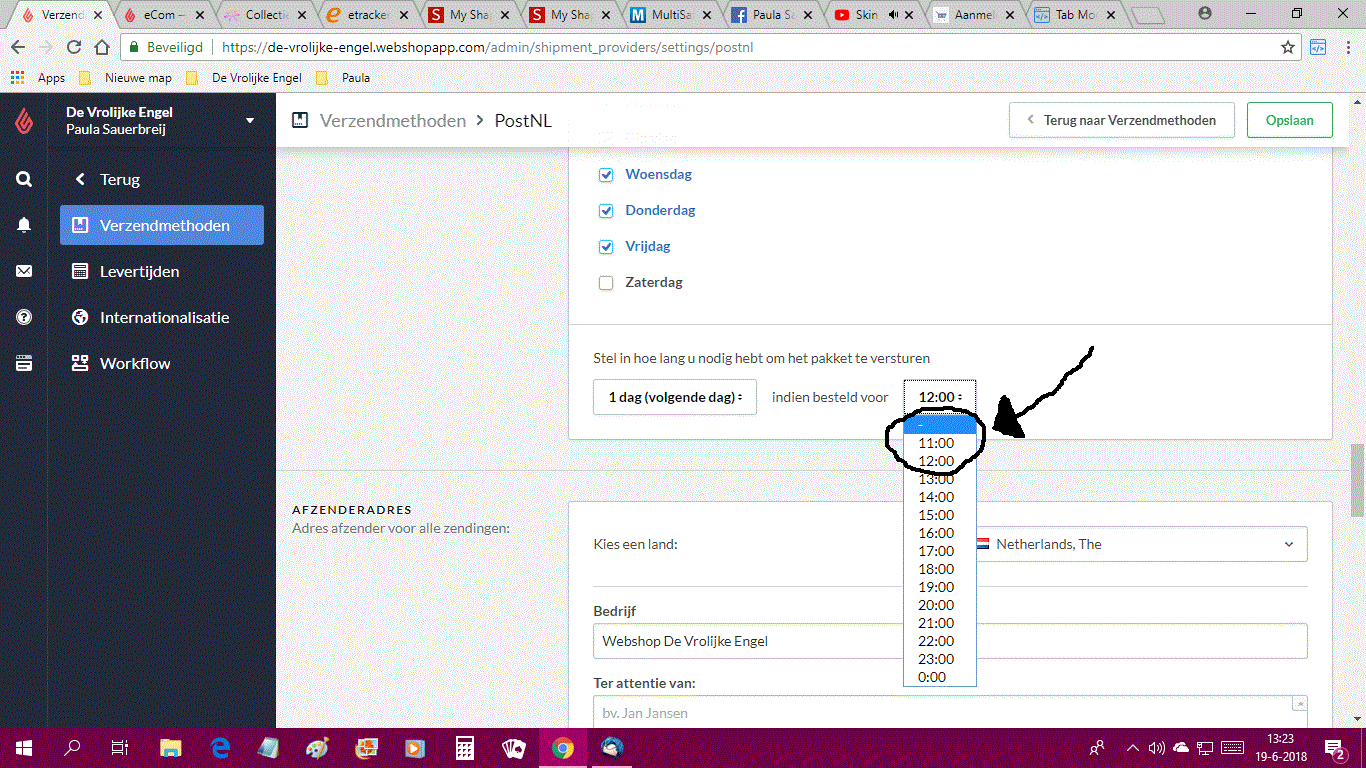
Task: Open notifications bell in left sidebar
Action: click(24, 225)
